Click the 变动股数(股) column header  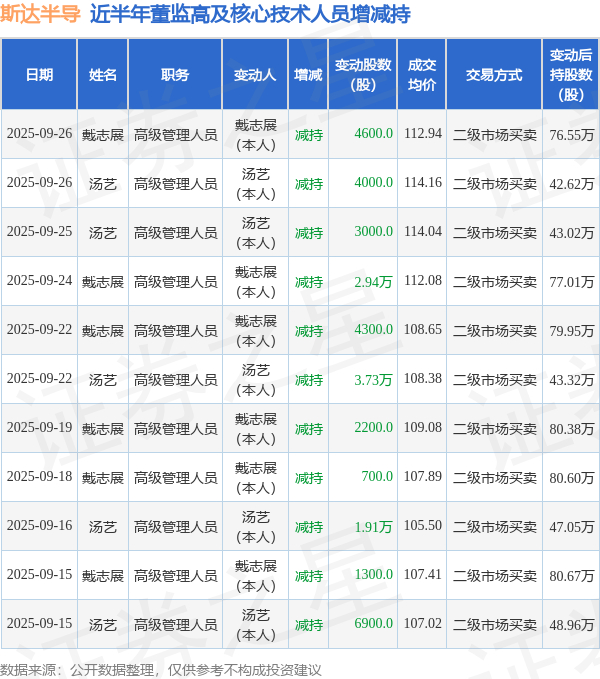[x=363, y=74]
